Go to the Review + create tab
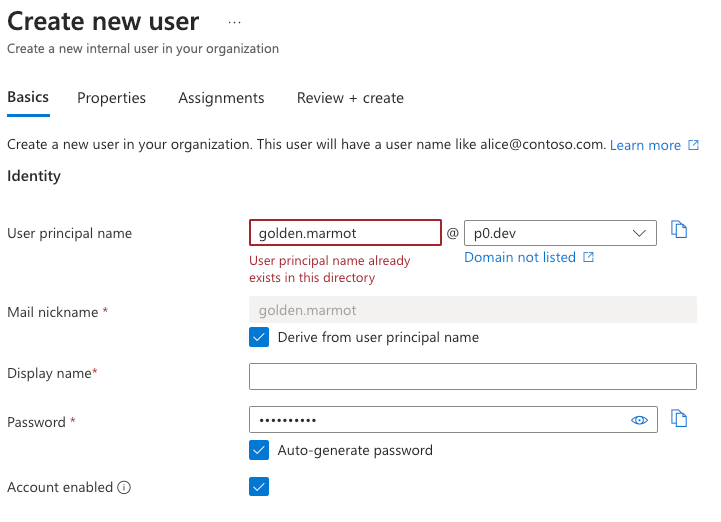 [350, 98]
